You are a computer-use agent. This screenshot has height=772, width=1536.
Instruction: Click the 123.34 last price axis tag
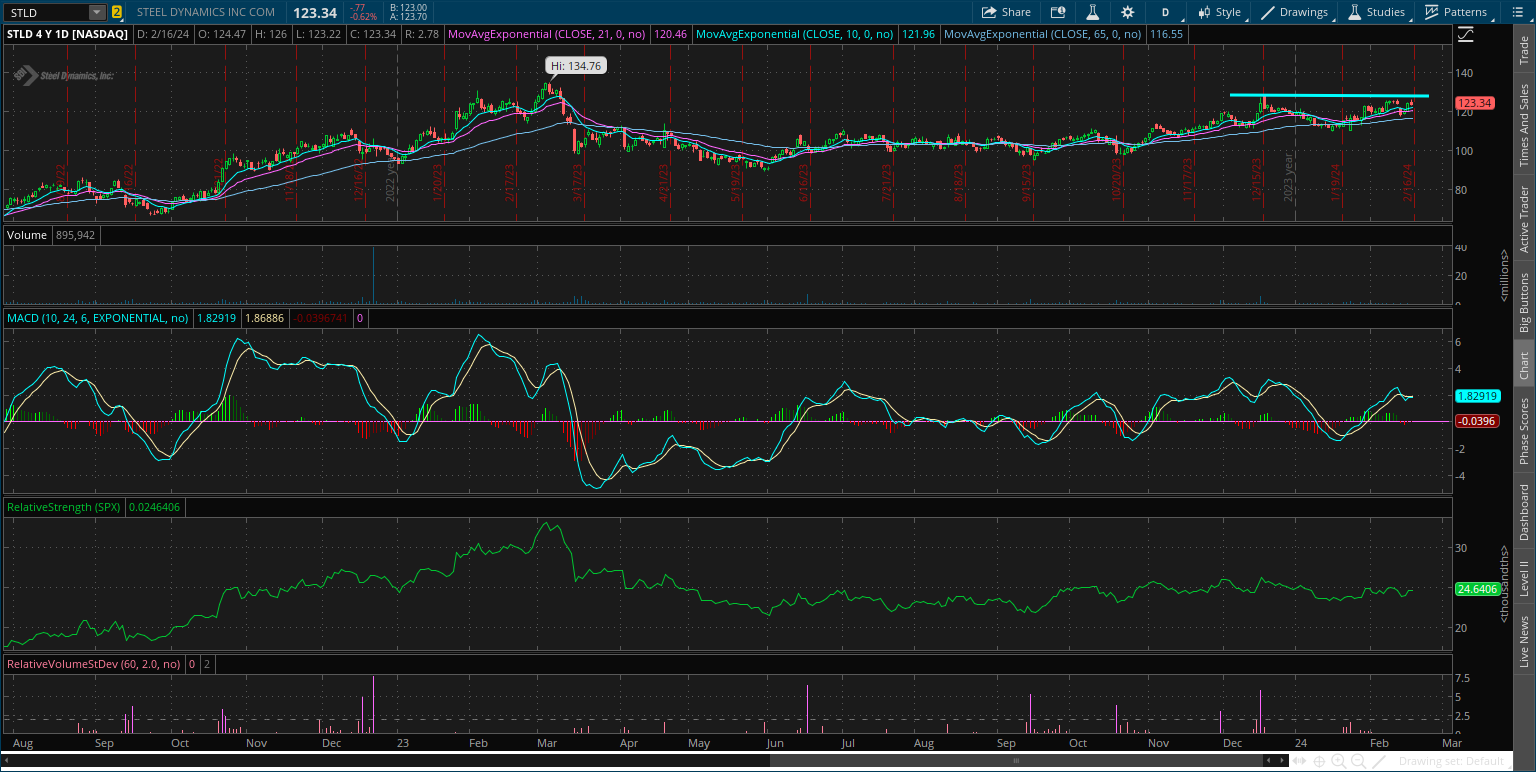click(x=1474, y=103)
